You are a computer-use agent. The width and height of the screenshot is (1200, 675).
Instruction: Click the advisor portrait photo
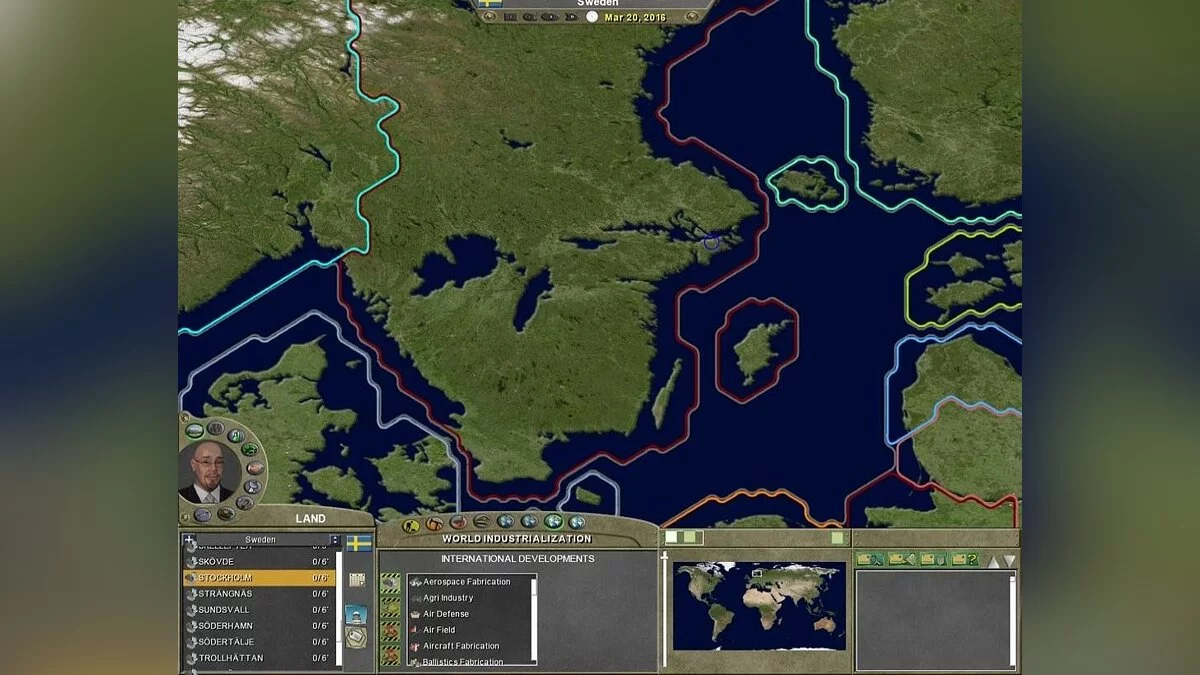[209, 471]
